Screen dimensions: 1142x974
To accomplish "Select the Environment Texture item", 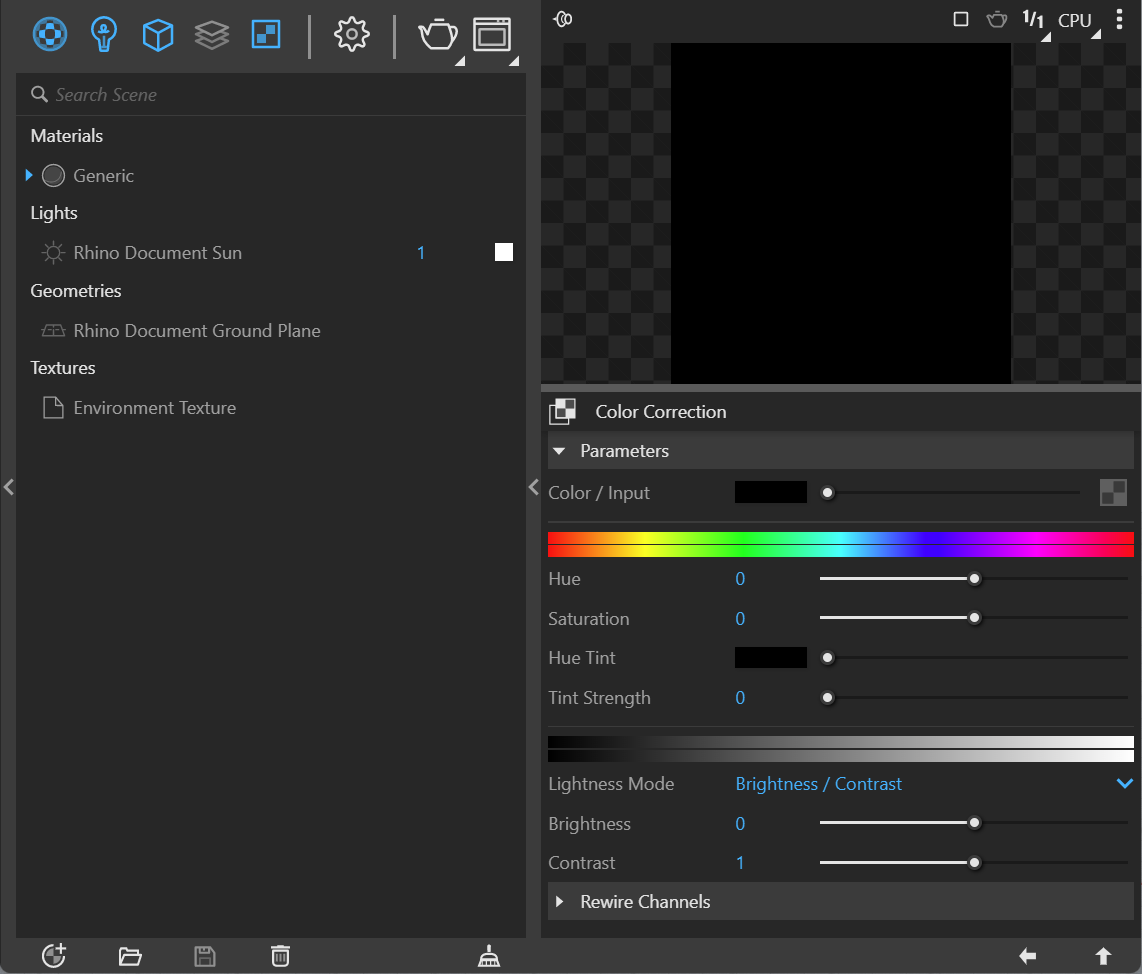I will (x=154, y=408).
